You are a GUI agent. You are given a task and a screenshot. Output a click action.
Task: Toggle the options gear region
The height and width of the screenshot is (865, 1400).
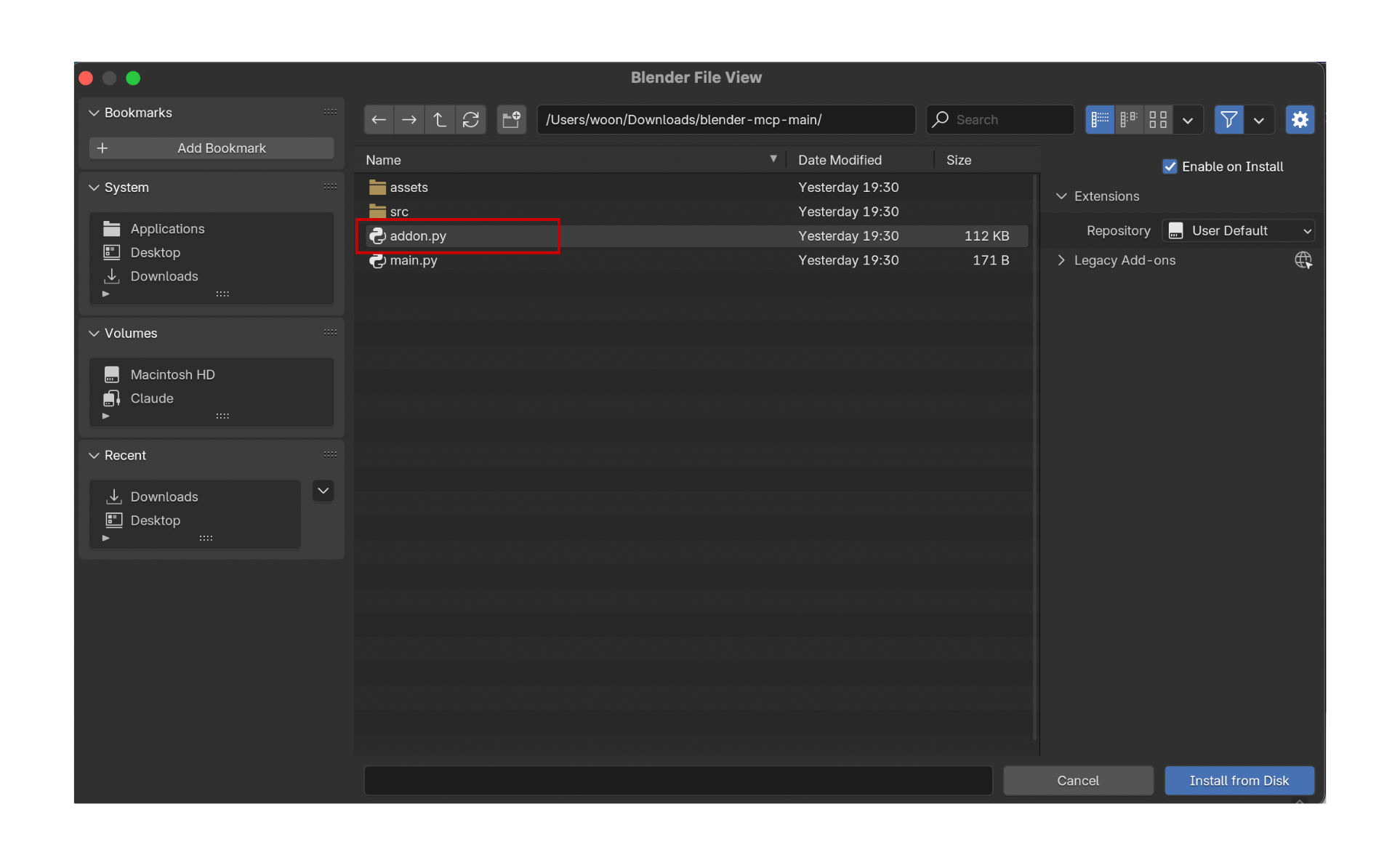pos(1300,120)
